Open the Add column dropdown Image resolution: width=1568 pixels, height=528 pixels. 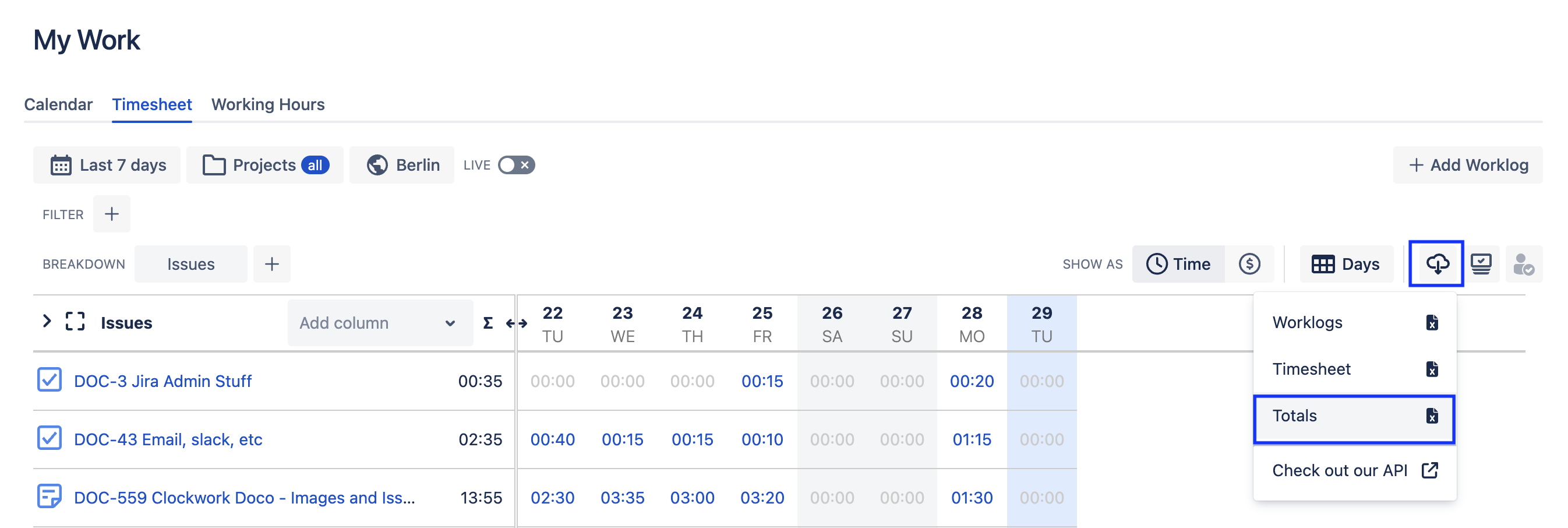(379, 323)
